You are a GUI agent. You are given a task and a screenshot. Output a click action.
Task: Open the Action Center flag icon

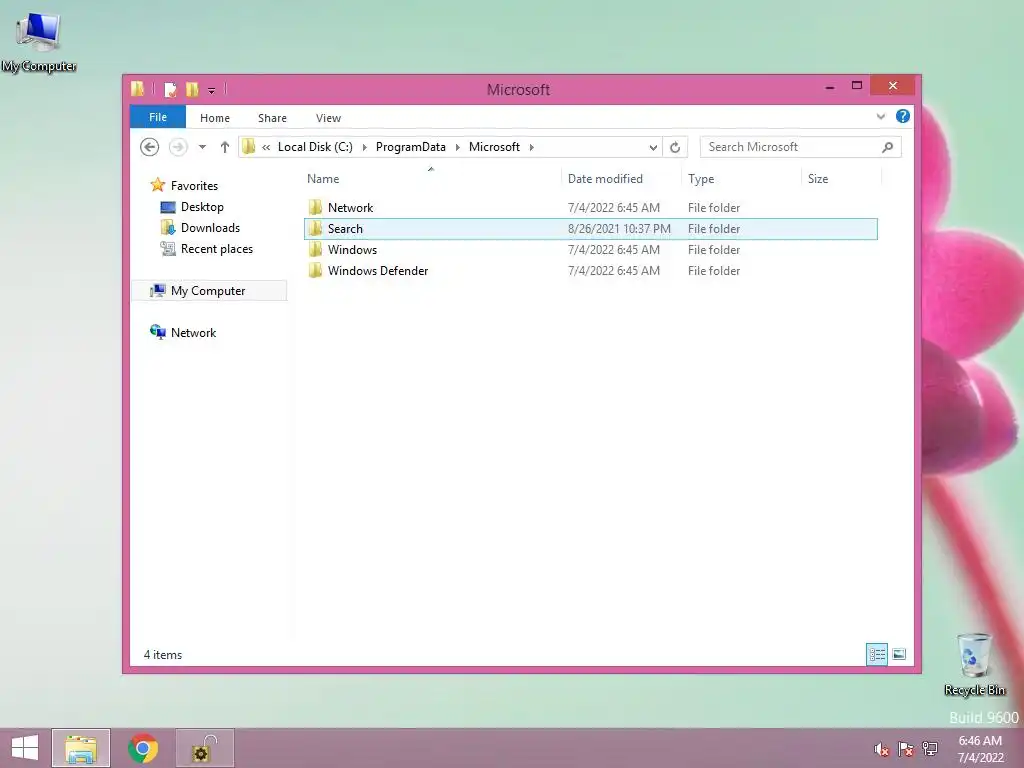[x=906, y=749]
